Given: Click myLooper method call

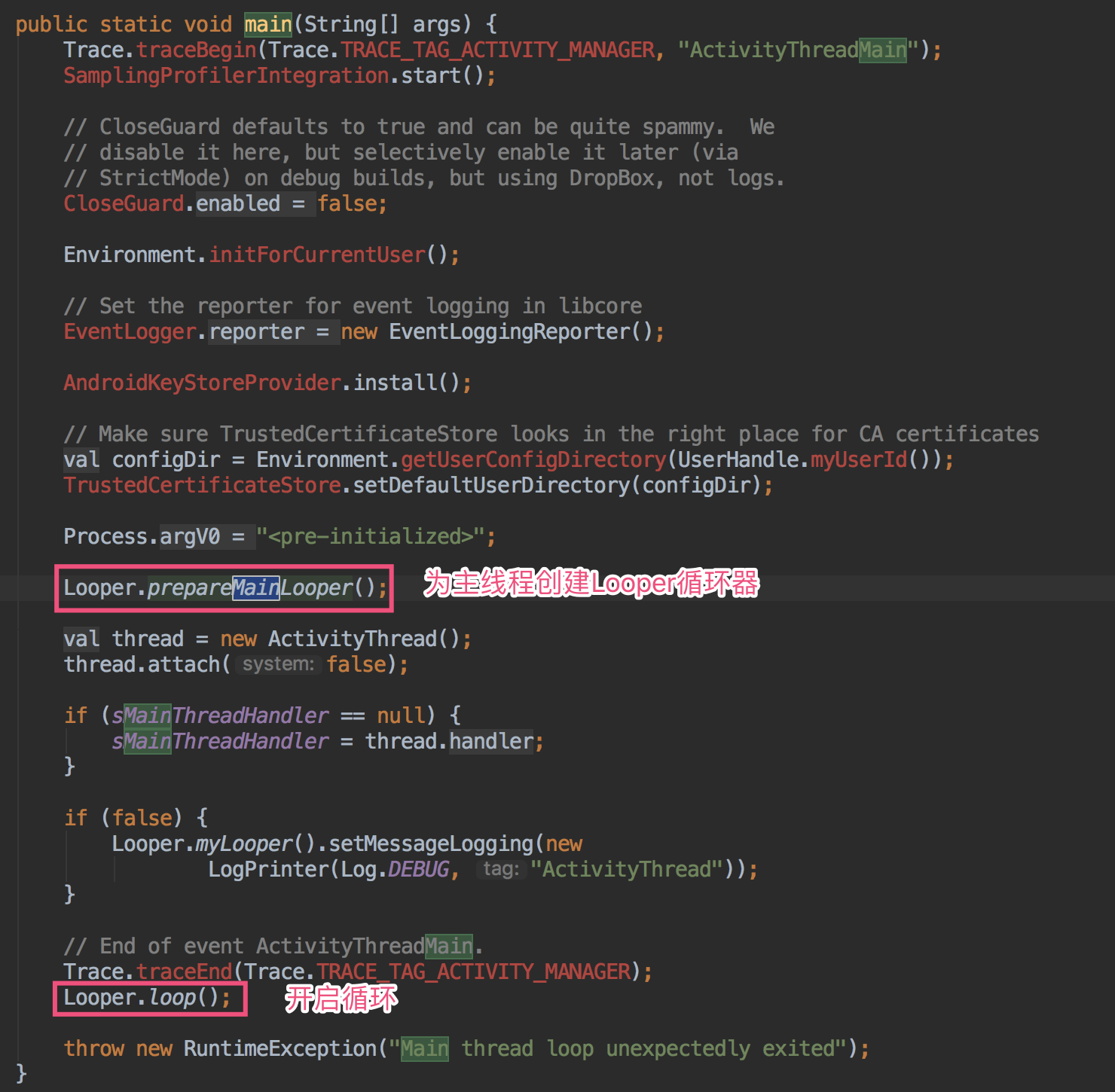Looking at the screenshot, I should [x=244, y=843].
